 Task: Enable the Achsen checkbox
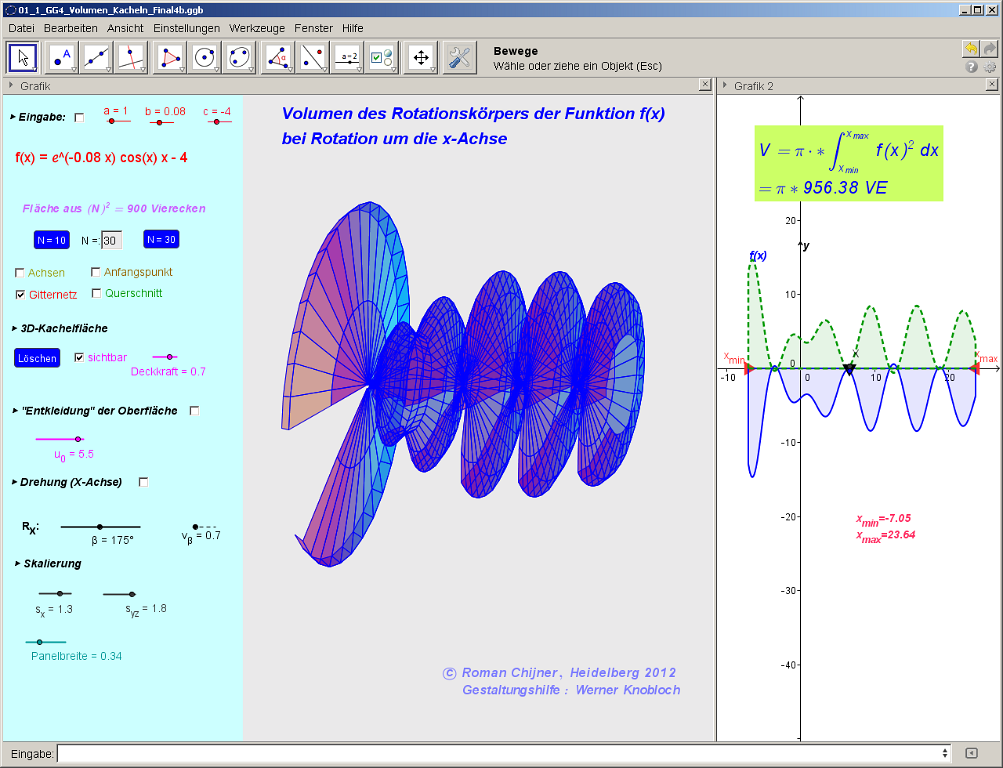point(20,273)
